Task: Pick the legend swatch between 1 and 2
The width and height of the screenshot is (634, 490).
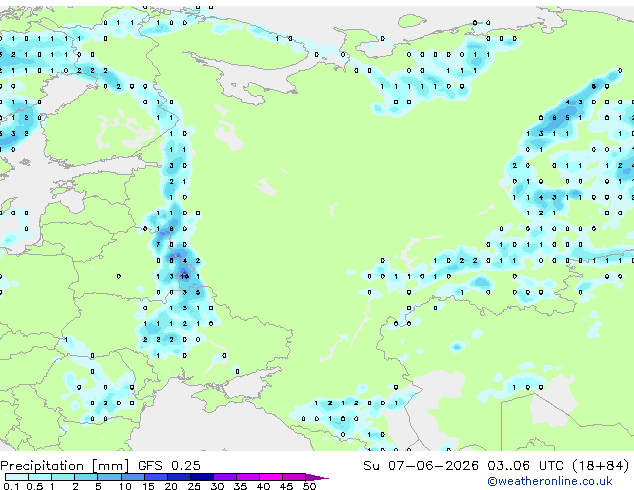Action: point(63,477)
